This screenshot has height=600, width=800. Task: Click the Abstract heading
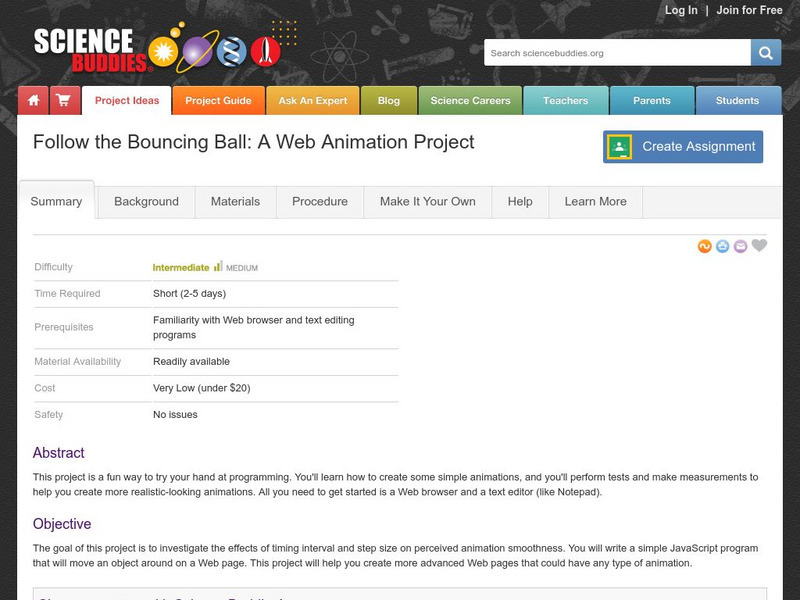tap(58, 453)
